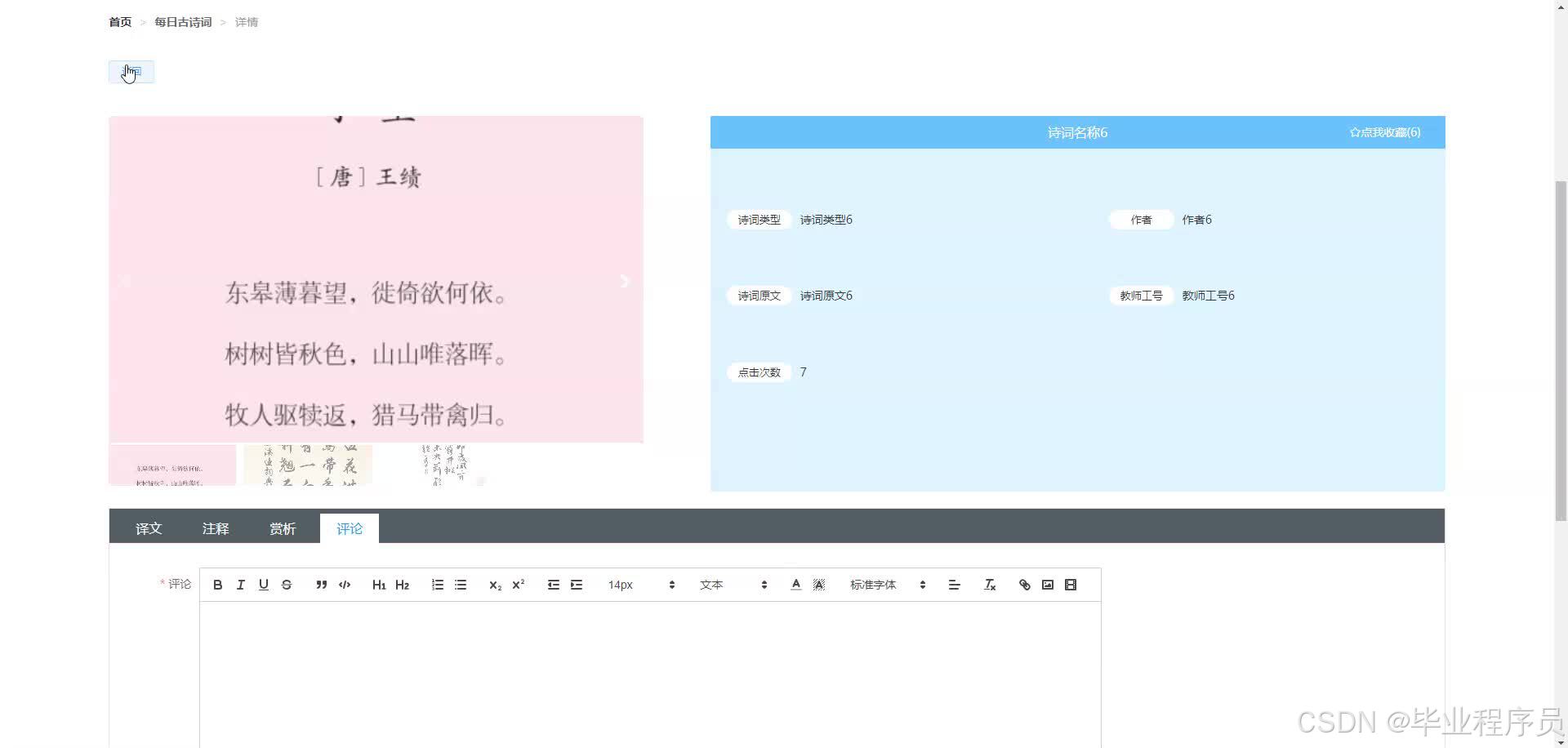Clear text formatting
Screen dimensions: 1568x748
(x=990, y=585)
